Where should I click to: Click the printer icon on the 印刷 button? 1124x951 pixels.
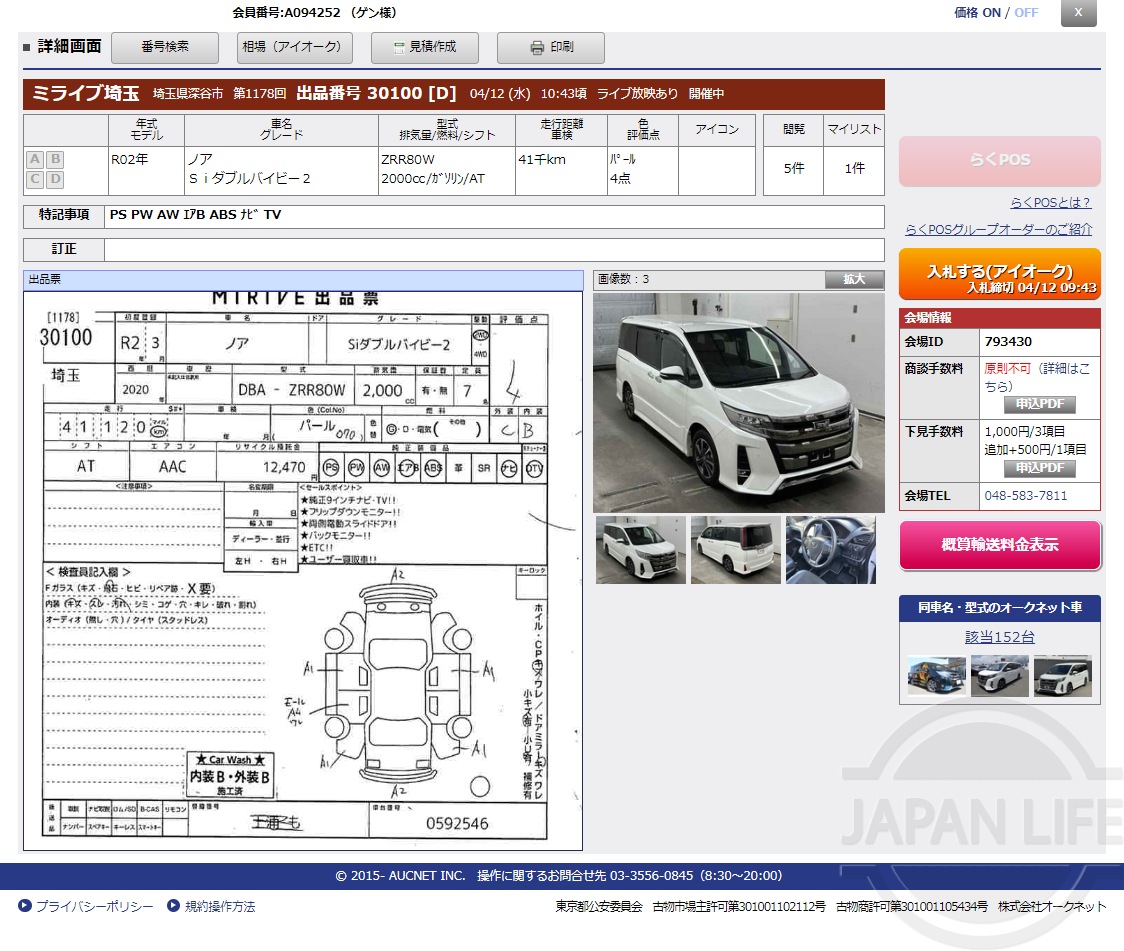[534, 47]
